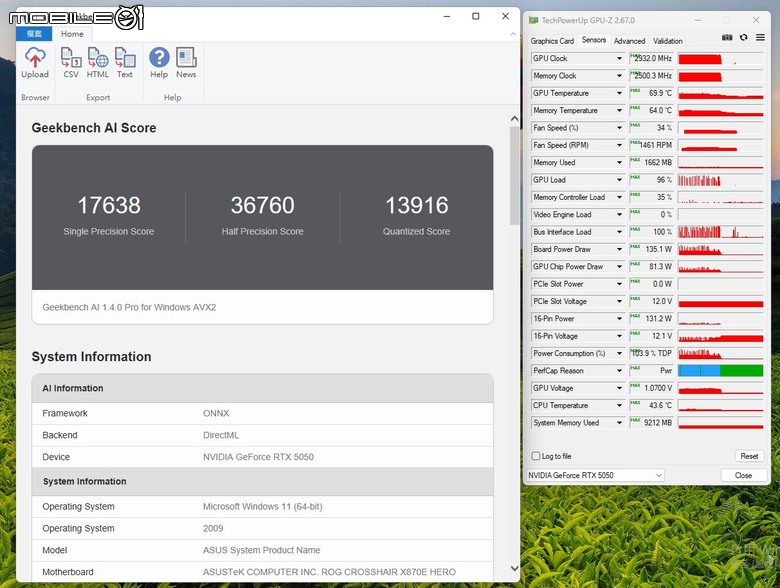This screenshot has width=780, height=588.
Task: Open GPU Temperature sensor dropdown
Action: click(x=619, y=93)
